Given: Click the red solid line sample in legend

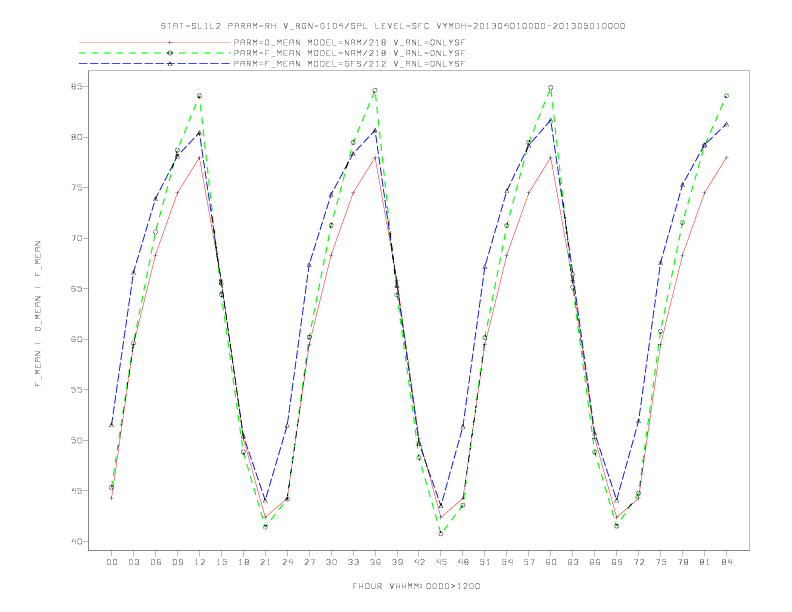Looking at the screenshot, I should pyautogui.click(x=155, y=42).
